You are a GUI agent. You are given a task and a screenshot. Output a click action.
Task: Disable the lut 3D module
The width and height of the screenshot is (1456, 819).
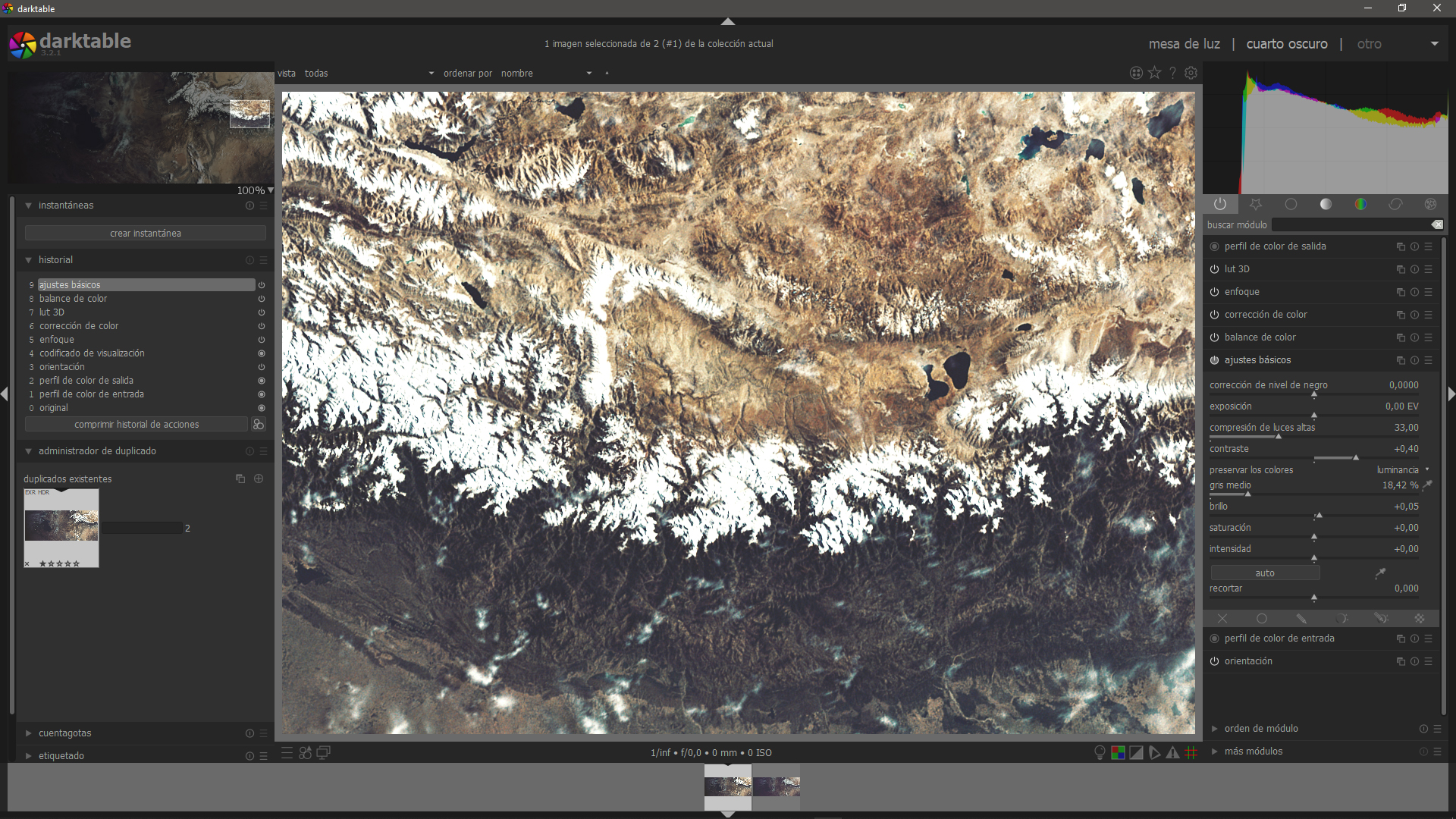click(1214, 269)
